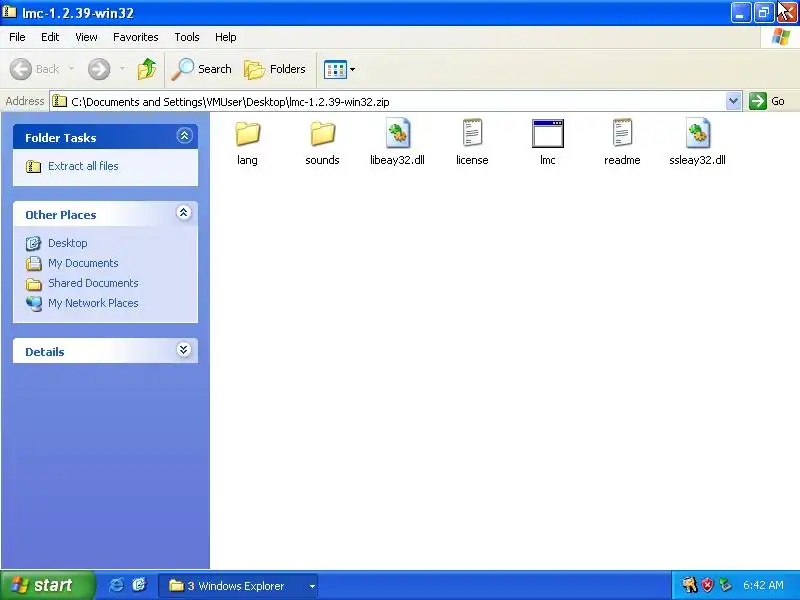Click the Forward navigation arrow
Image resolution: width=800 pixels, height=600 pixels.
pyautogui.click(x=99, y=69)
